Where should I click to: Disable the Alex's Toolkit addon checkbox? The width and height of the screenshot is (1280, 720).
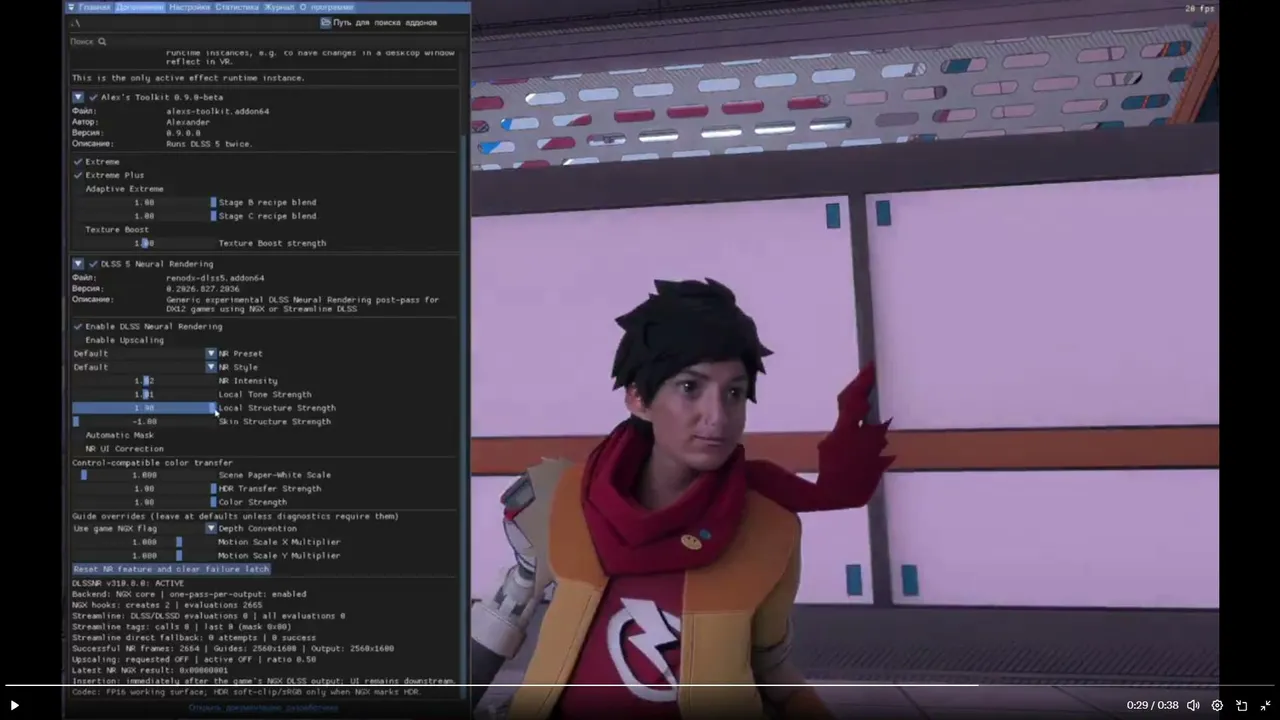(93, 97)
